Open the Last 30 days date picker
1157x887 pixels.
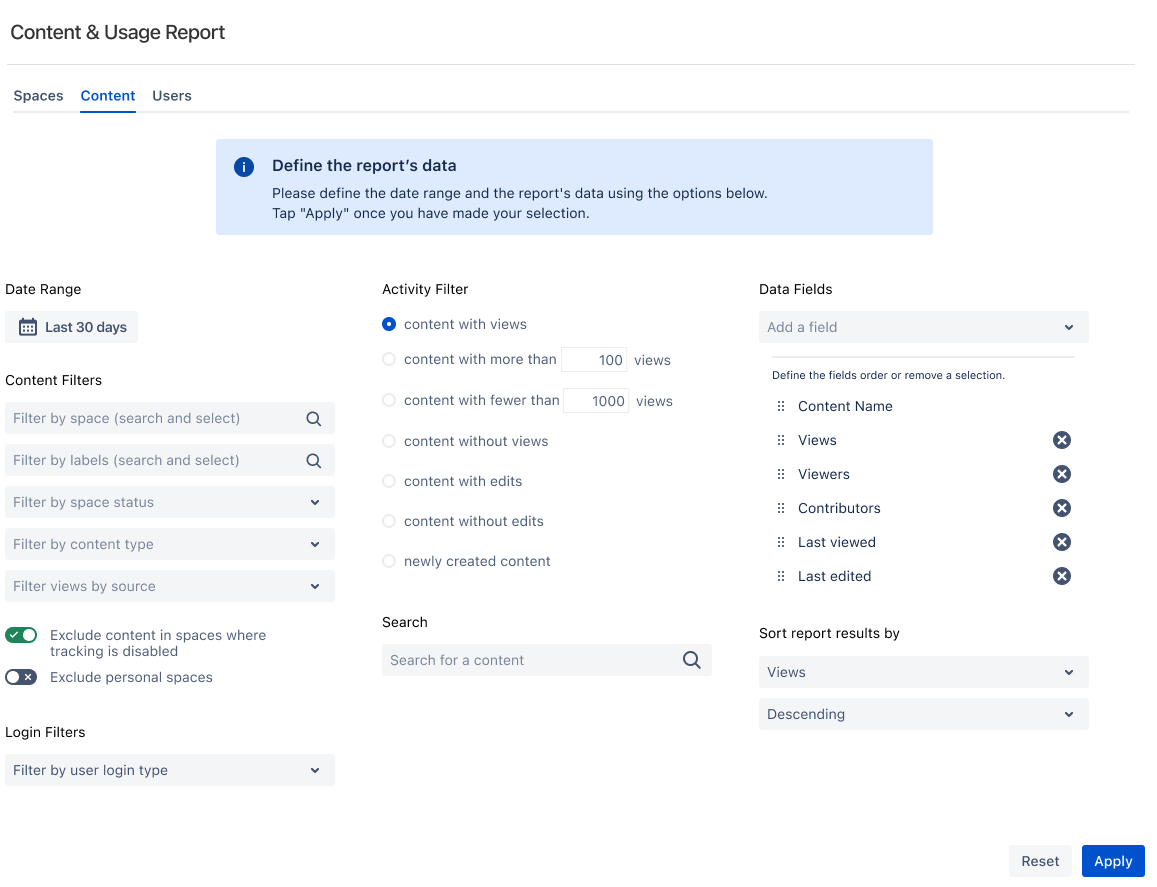click(72, 327)
